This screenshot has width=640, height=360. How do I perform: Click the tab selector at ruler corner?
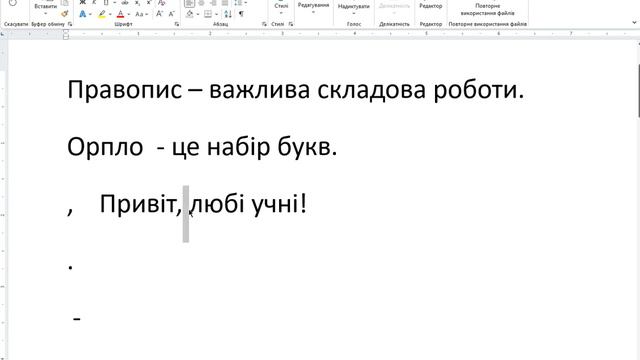coord(3,34)
